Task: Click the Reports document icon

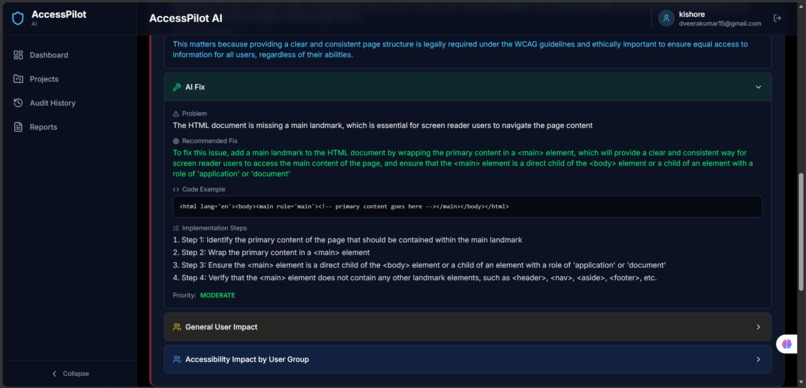Action: (x=18, y=127)
